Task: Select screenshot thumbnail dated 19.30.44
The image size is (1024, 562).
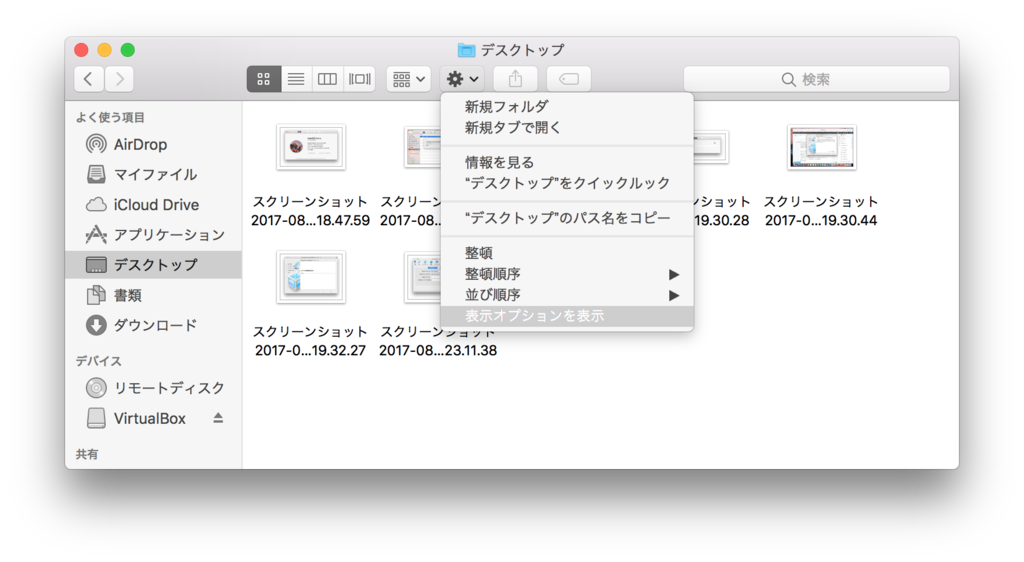Action: click(821, 148)
